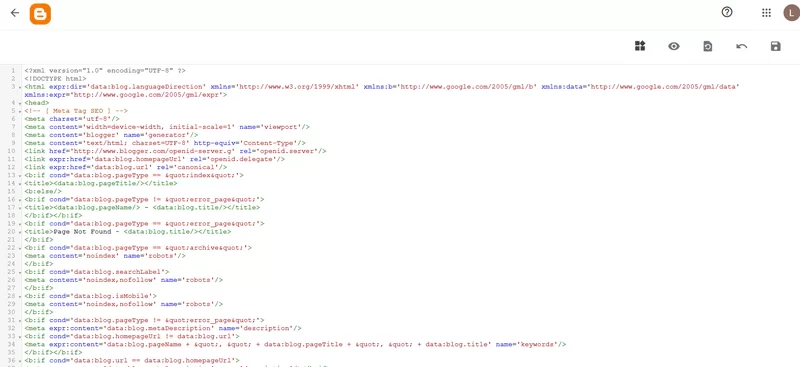
Task: Go back using the arrow icon
Action: [15, 13]
